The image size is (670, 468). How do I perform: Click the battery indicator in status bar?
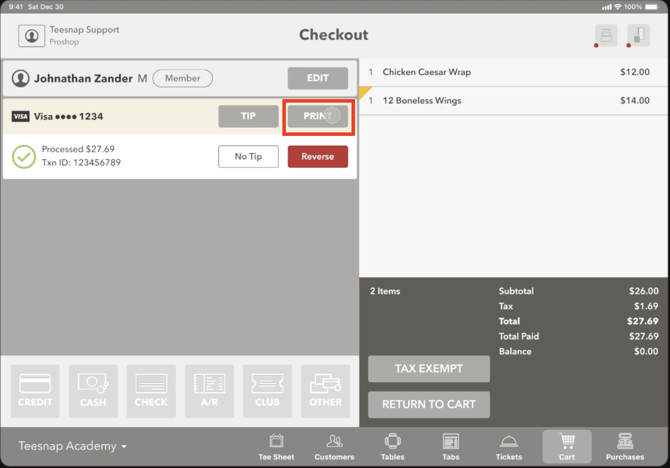coord(652,7)
